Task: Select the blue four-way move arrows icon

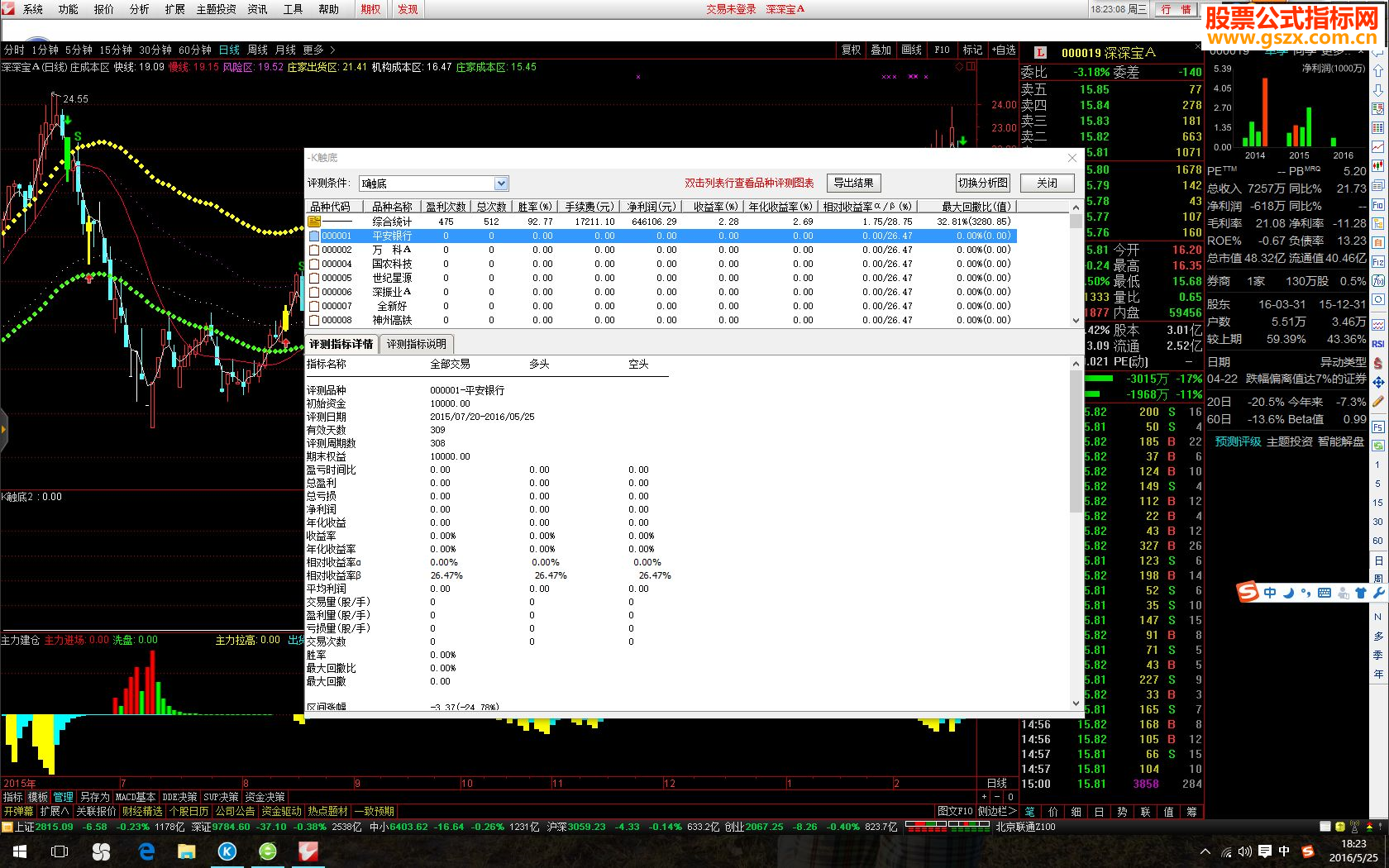Action: (x=1378, y=382)
